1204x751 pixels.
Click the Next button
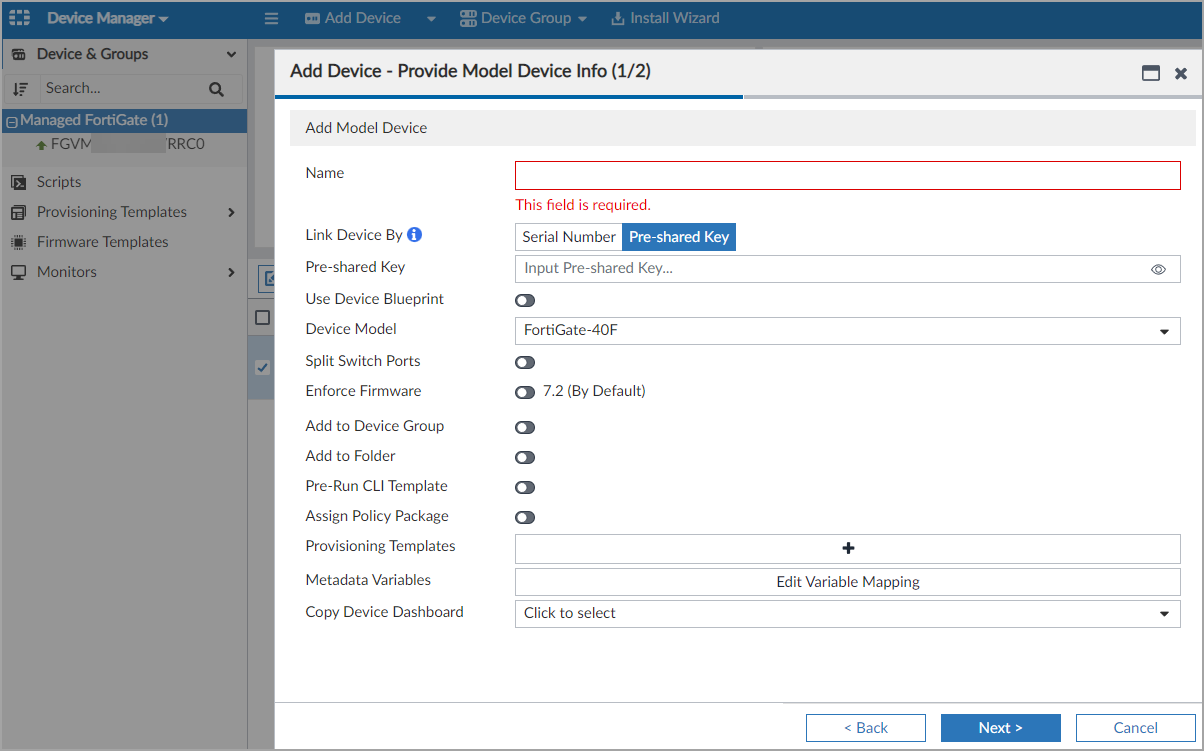point(1000,728)
